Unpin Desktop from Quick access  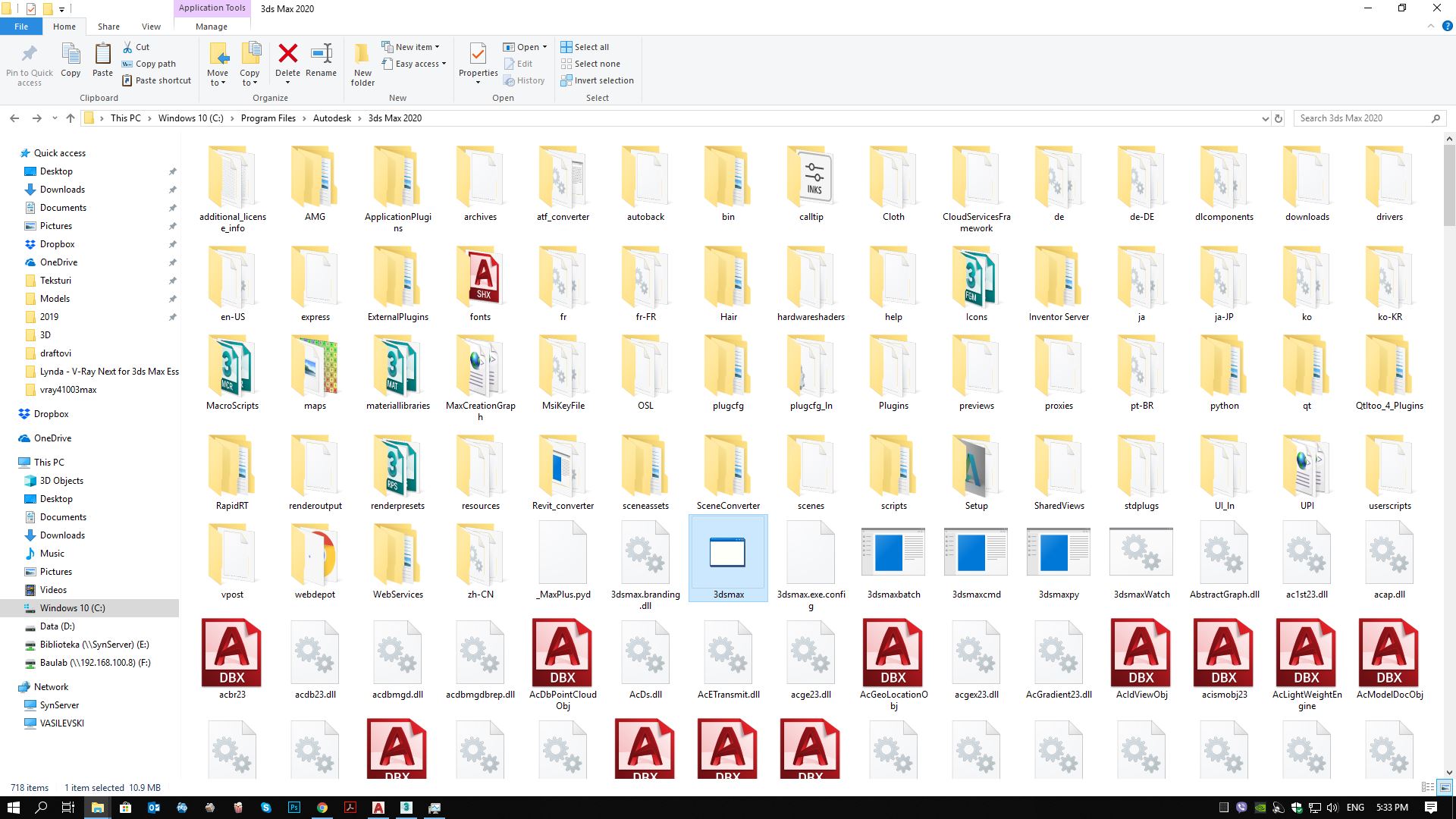(x=173, y=171)
